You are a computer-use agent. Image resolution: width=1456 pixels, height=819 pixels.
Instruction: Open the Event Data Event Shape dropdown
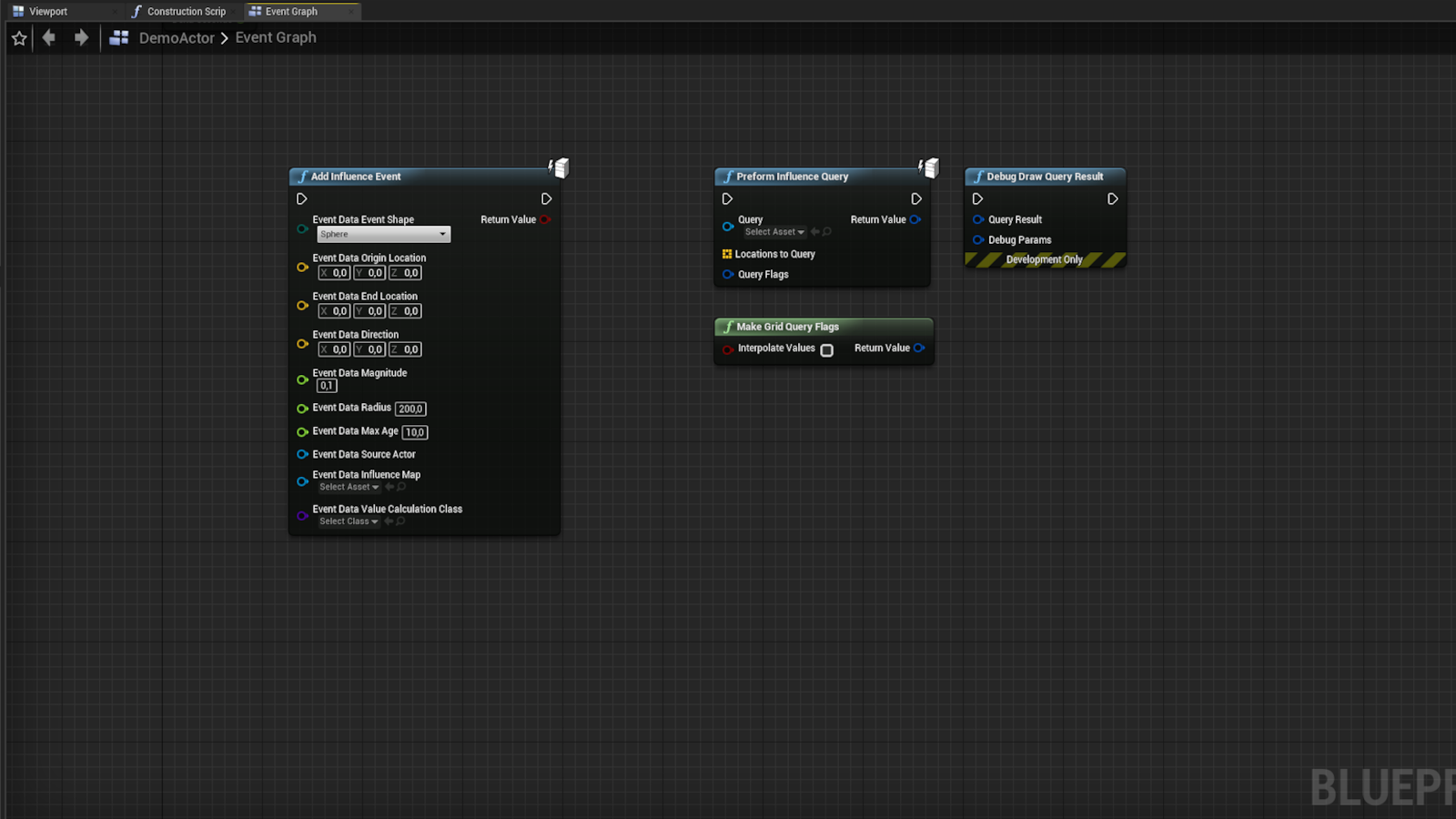[x=382, y=234]
